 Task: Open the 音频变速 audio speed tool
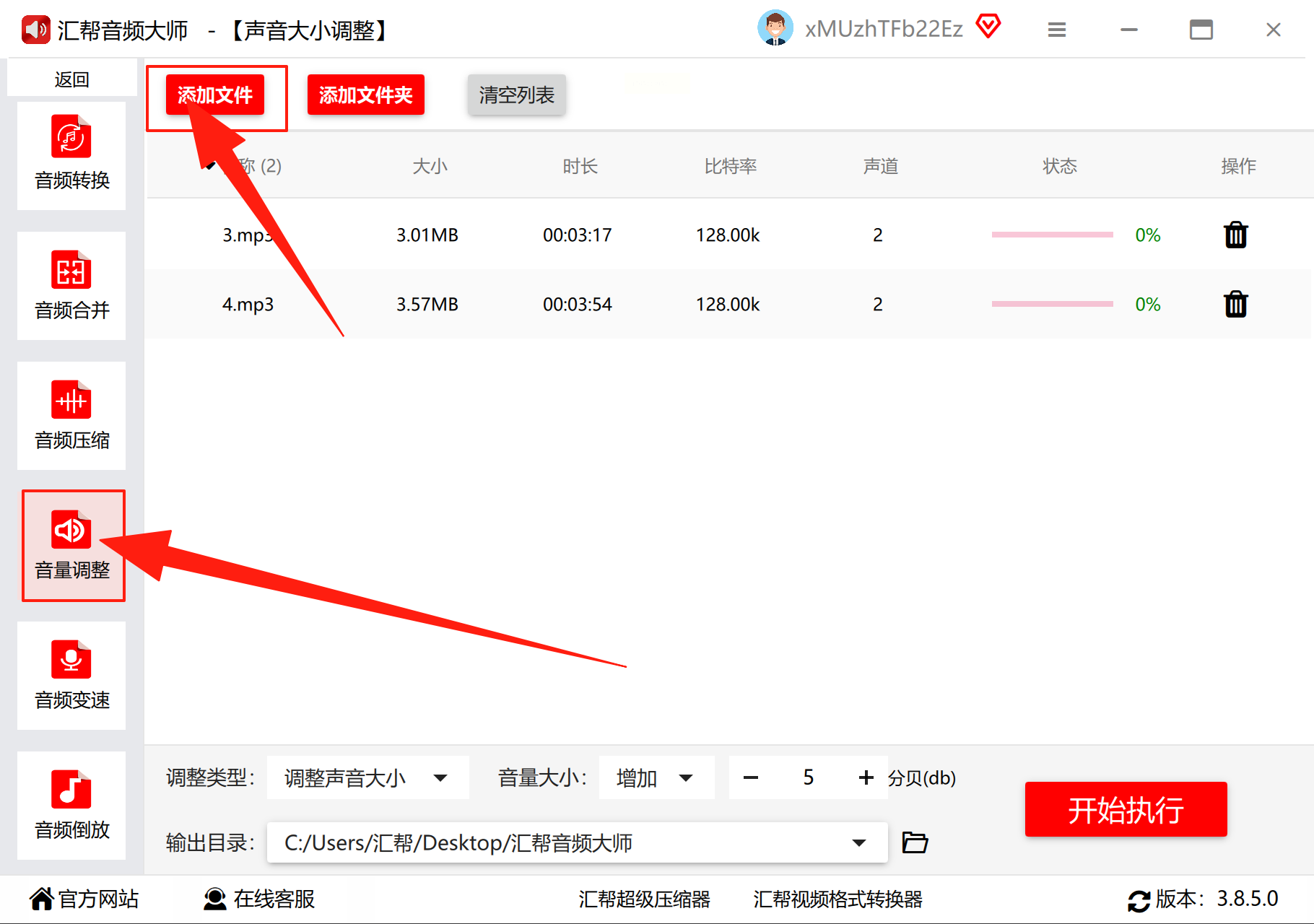coord(71,675)
